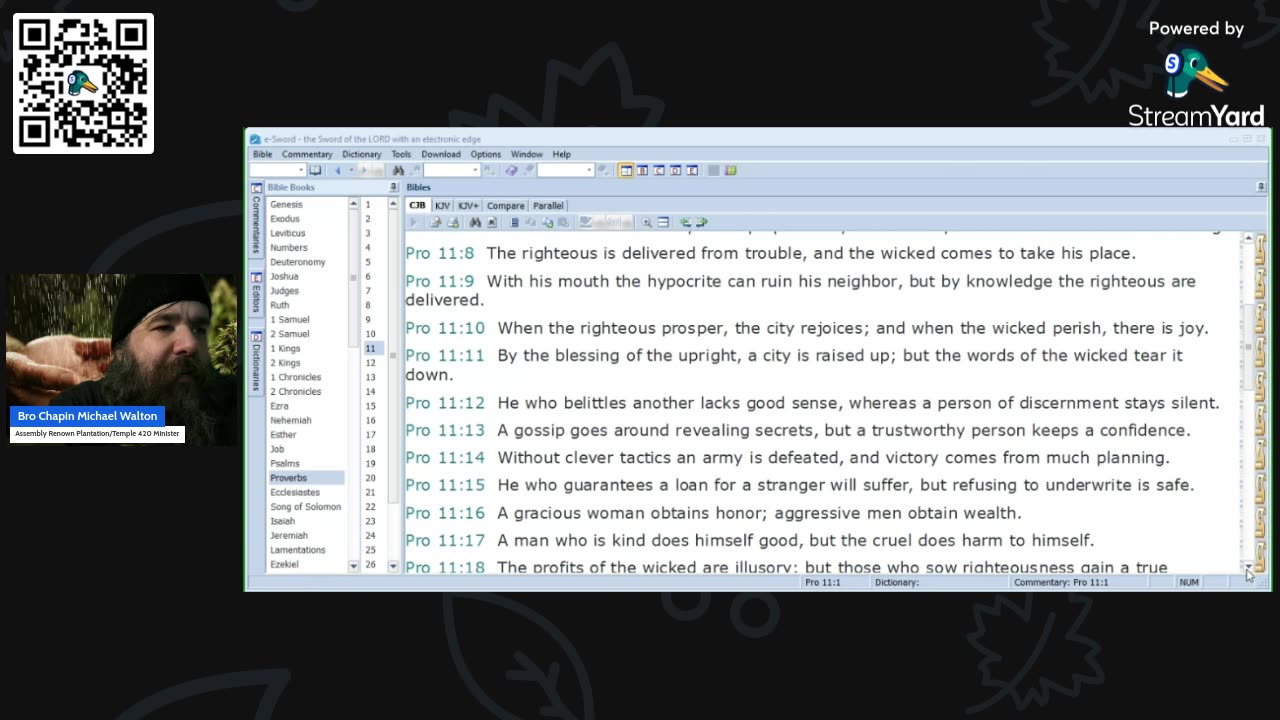
Task: Click the StreamYard logo
Action: point(1196,88)
